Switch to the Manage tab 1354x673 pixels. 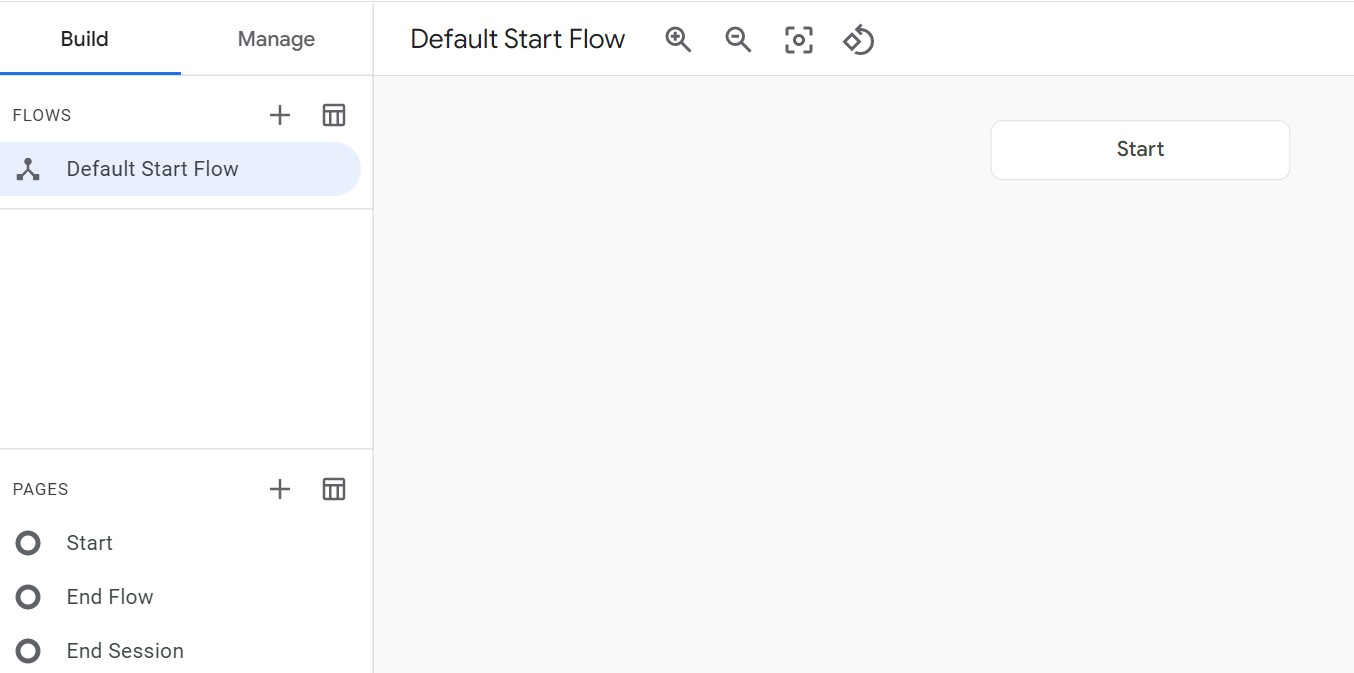(276, 39)
